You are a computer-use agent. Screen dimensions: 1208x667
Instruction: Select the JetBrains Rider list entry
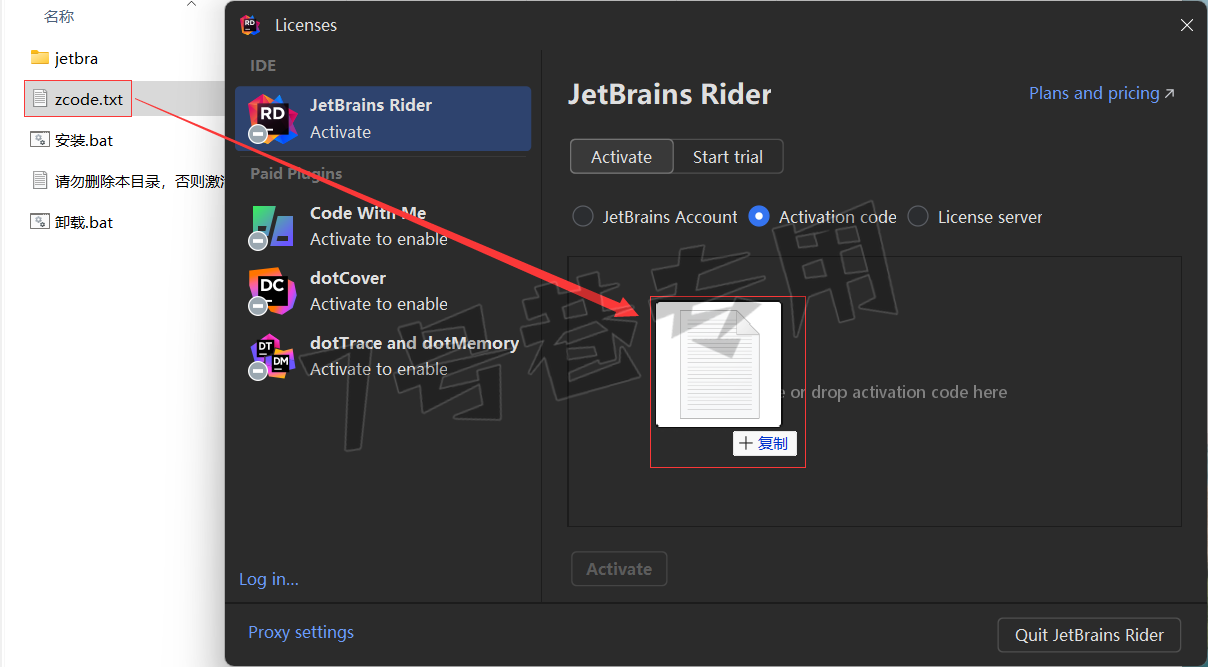383,118
